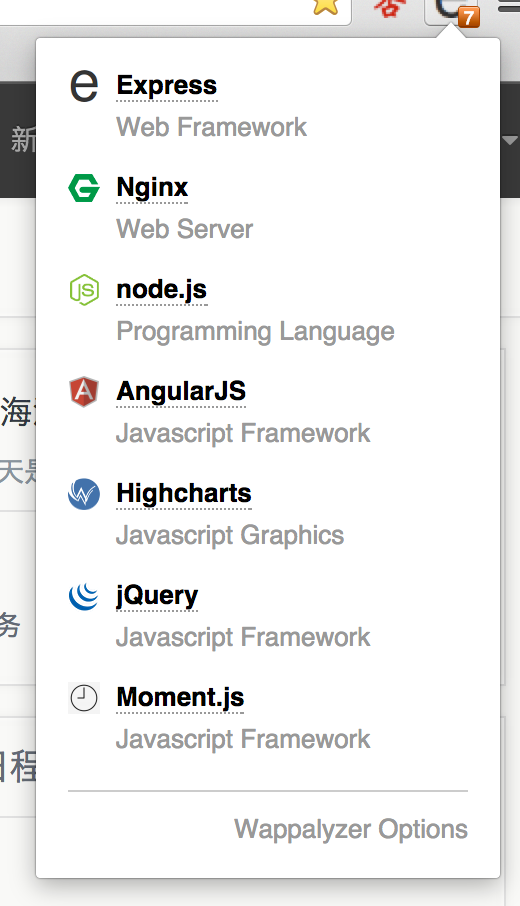Open the Highcharts link

pyautogui.click(x=184, y=493)
